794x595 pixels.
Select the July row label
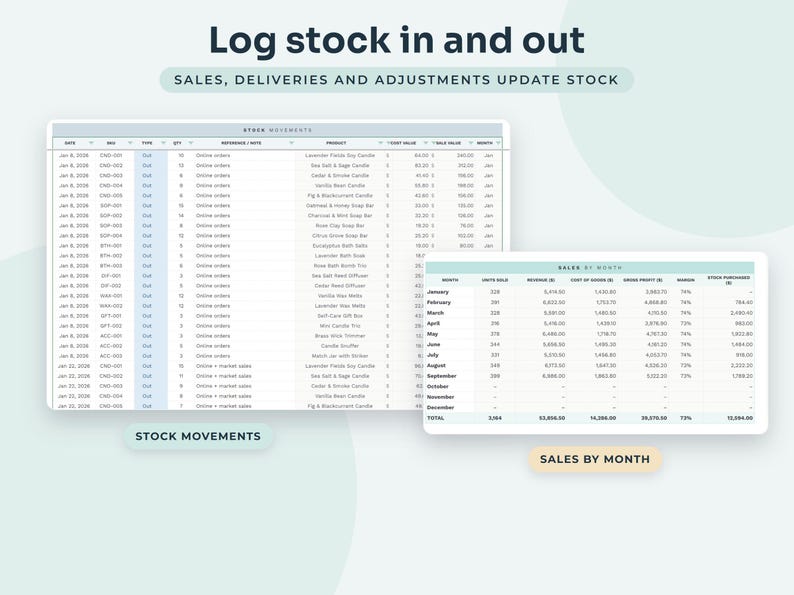pyautogui.click(x=432, y=355)
